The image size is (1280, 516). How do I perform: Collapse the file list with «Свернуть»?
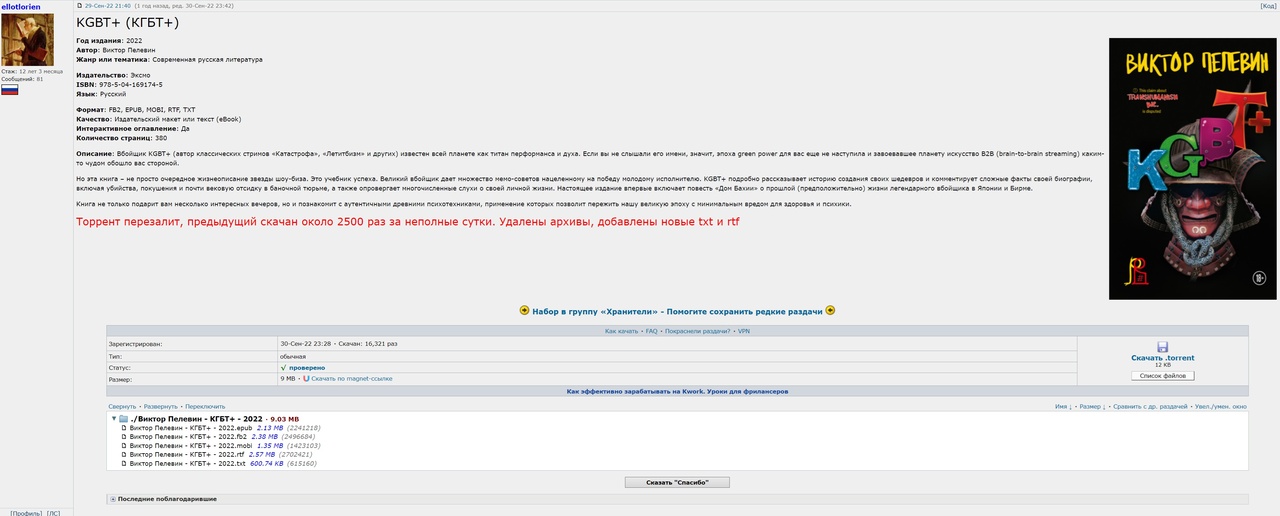[x=122, y=407]
